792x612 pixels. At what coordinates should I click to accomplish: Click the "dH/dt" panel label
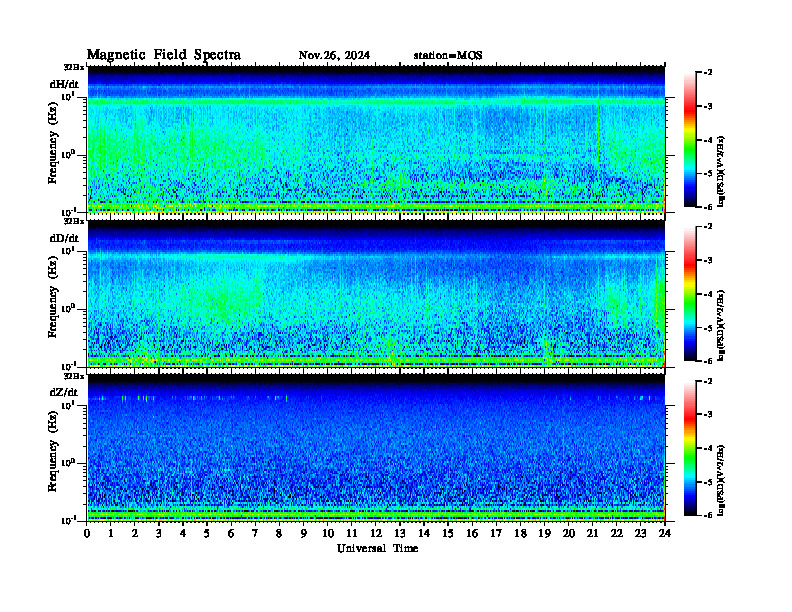[x=64, y=84]
